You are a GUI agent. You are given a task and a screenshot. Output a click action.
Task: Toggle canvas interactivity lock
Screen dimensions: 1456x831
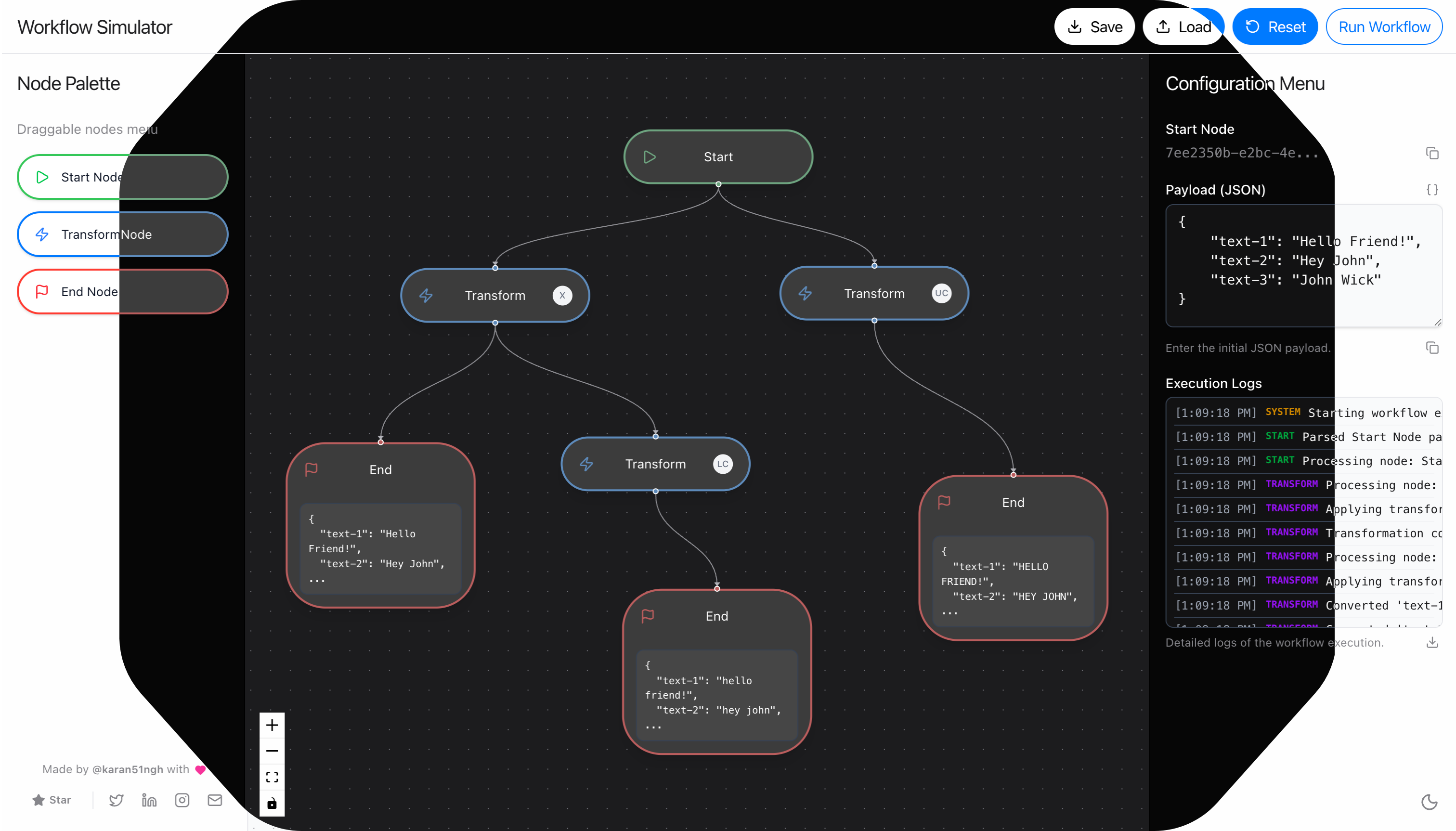272,804
